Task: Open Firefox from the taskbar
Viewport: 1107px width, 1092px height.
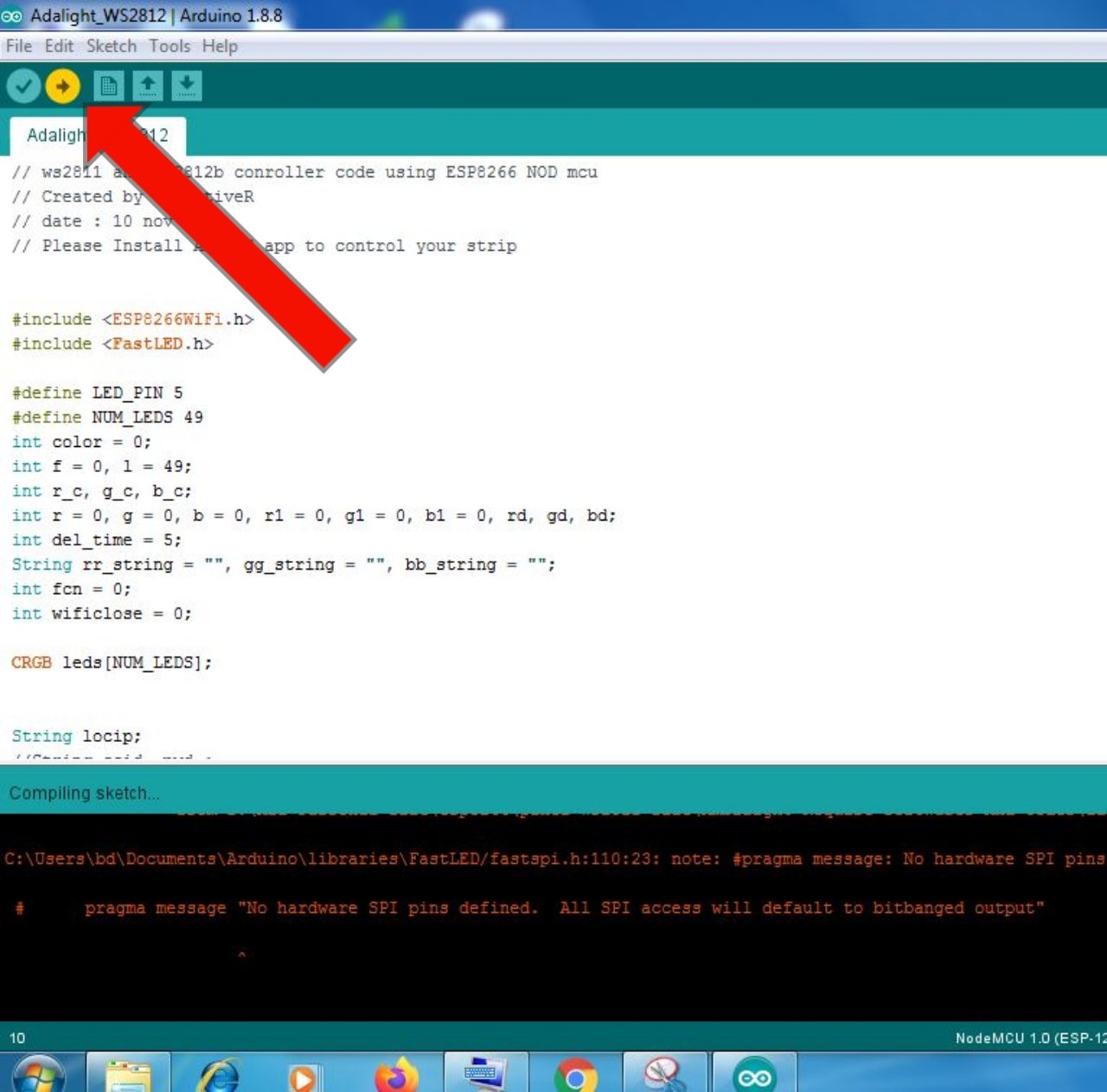Action: [x=396, y=1074]
